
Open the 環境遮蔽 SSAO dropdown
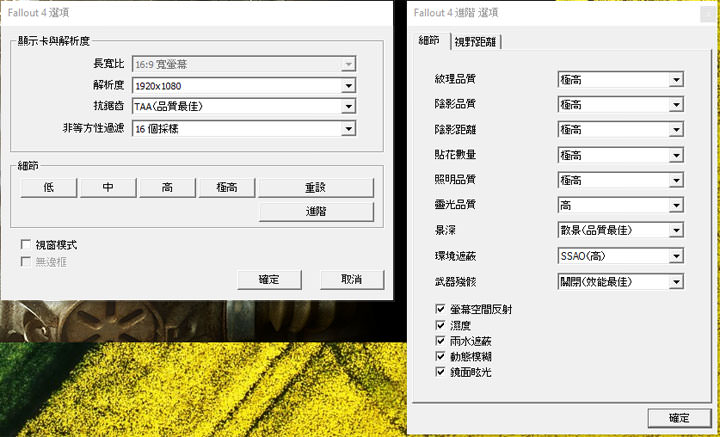pyautogui.click(x=621, y=256)
